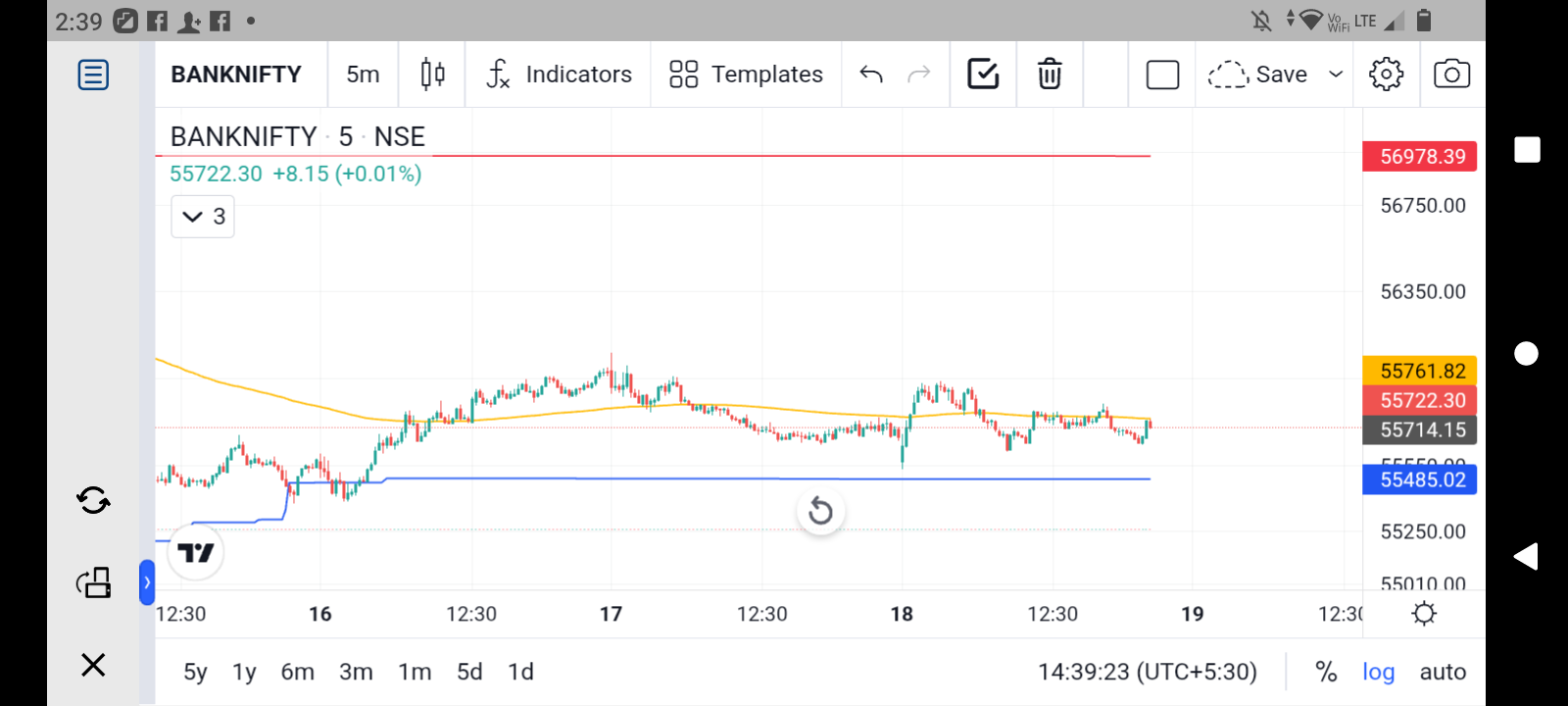Open chart Templates menu
The image size is (1568, 706).
point(746,75)
